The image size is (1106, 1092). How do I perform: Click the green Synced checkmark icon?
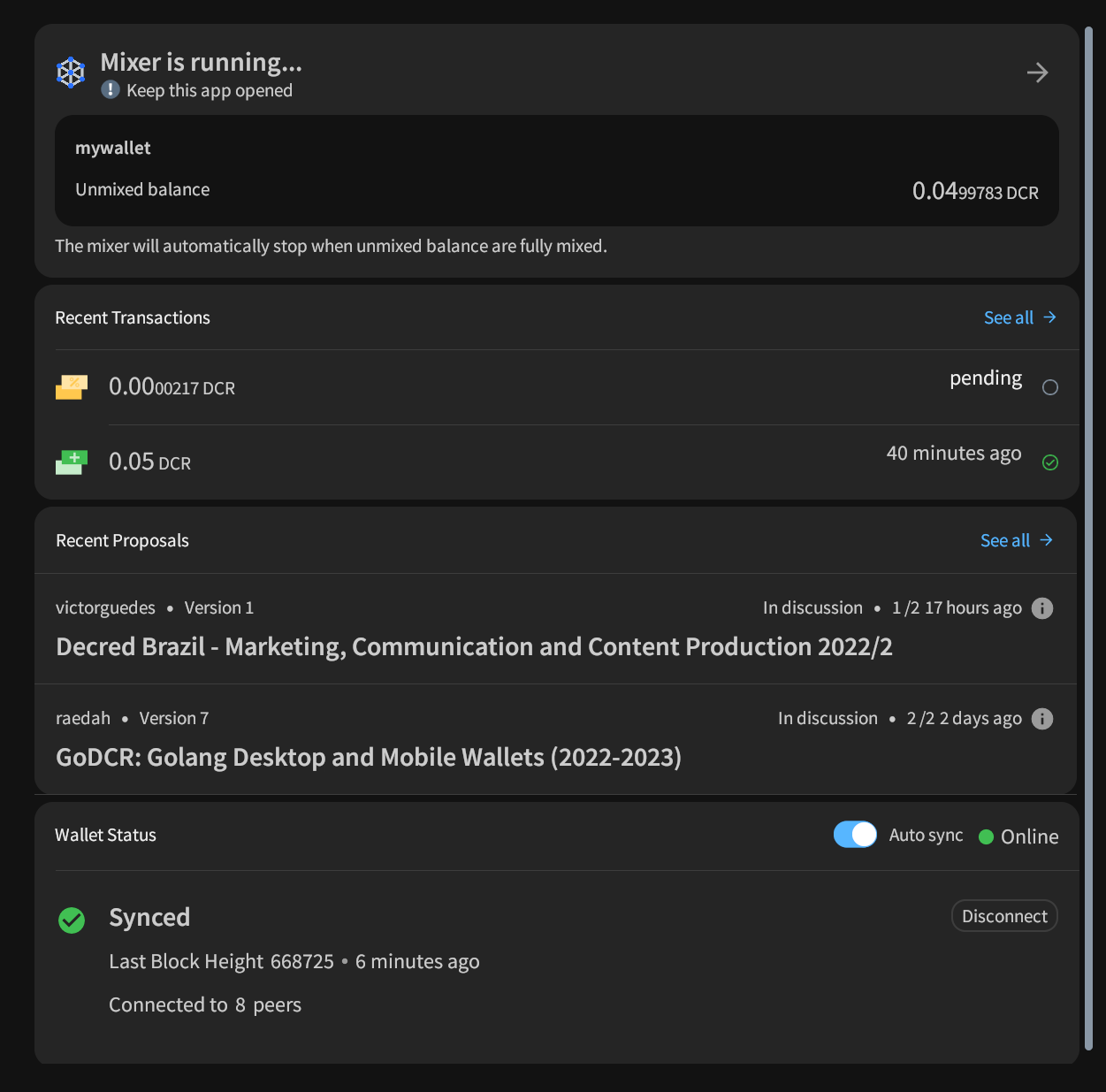point(72,920)
